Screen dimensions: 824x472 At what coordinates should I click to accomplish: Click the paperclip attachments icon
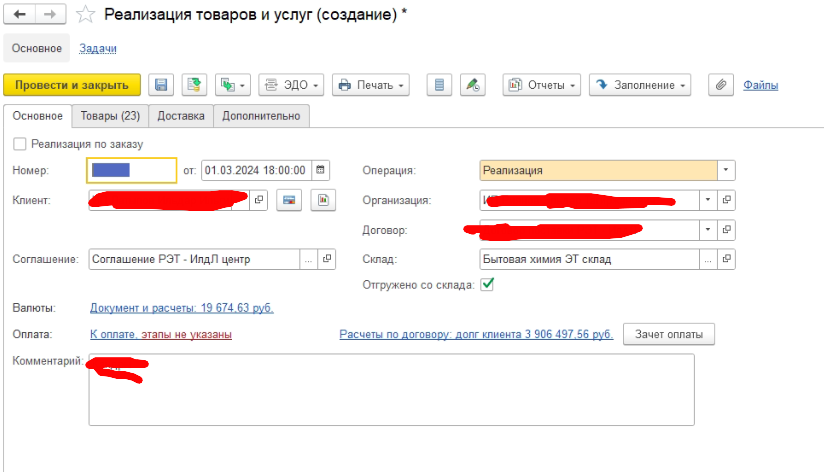718,85
